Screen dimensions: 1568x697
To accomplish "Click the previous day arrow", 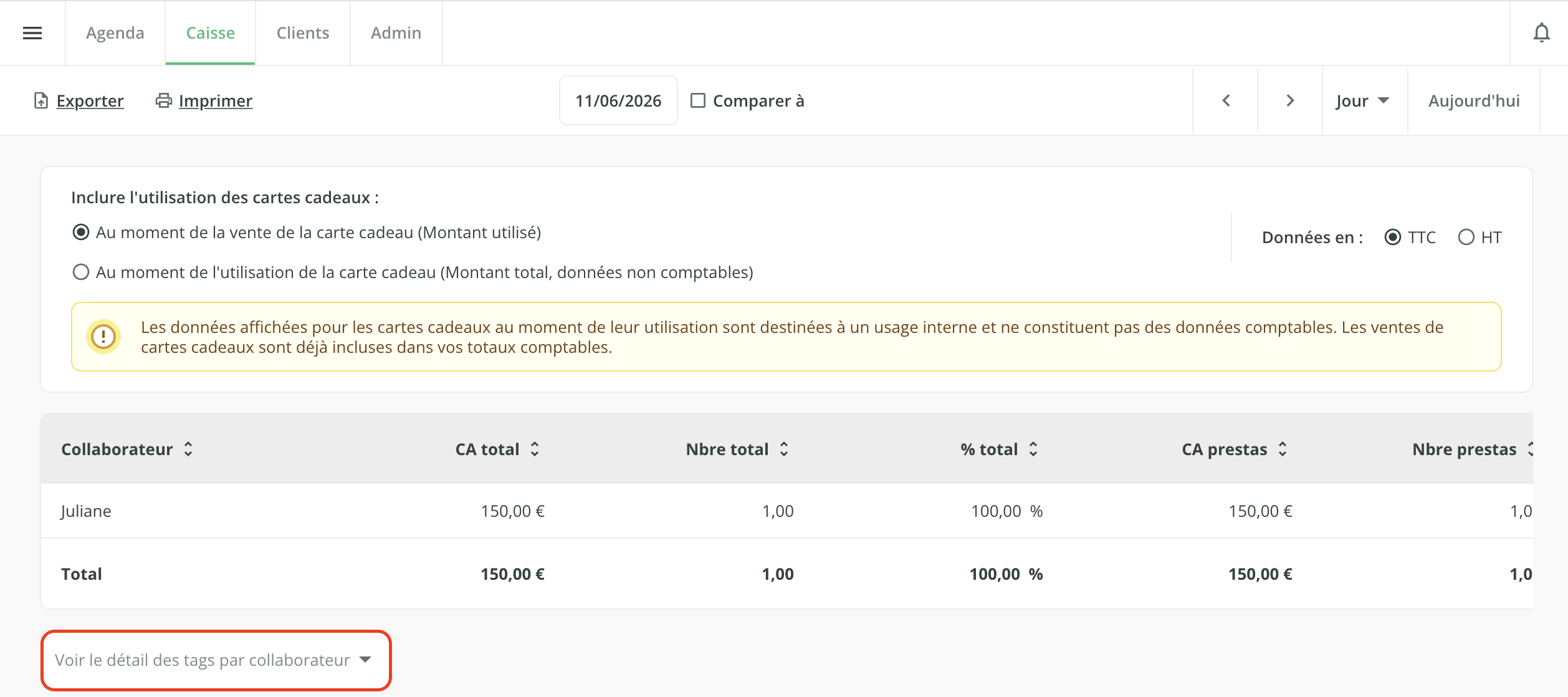I will point(1226,100).
